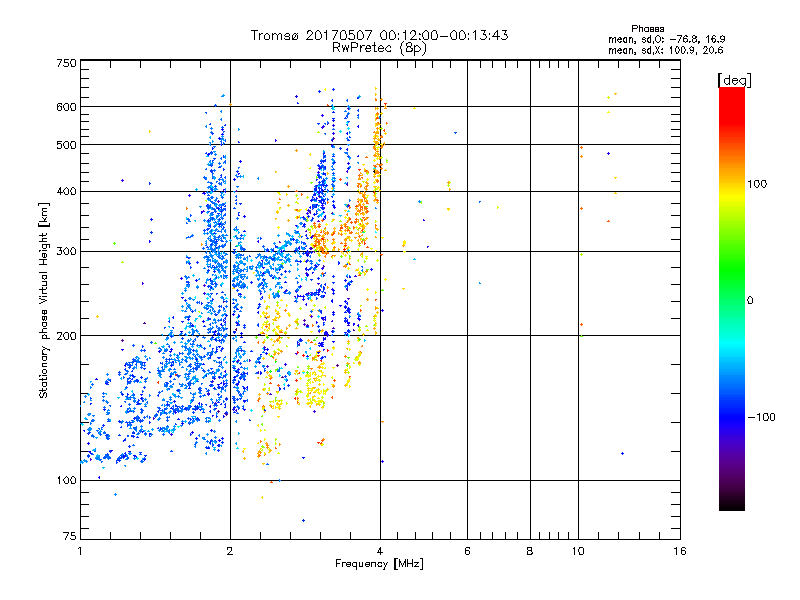The width and height of the screenshot is (800, 600).
Task: Click the colorbar tick label "0"
Action: (750, 301)
